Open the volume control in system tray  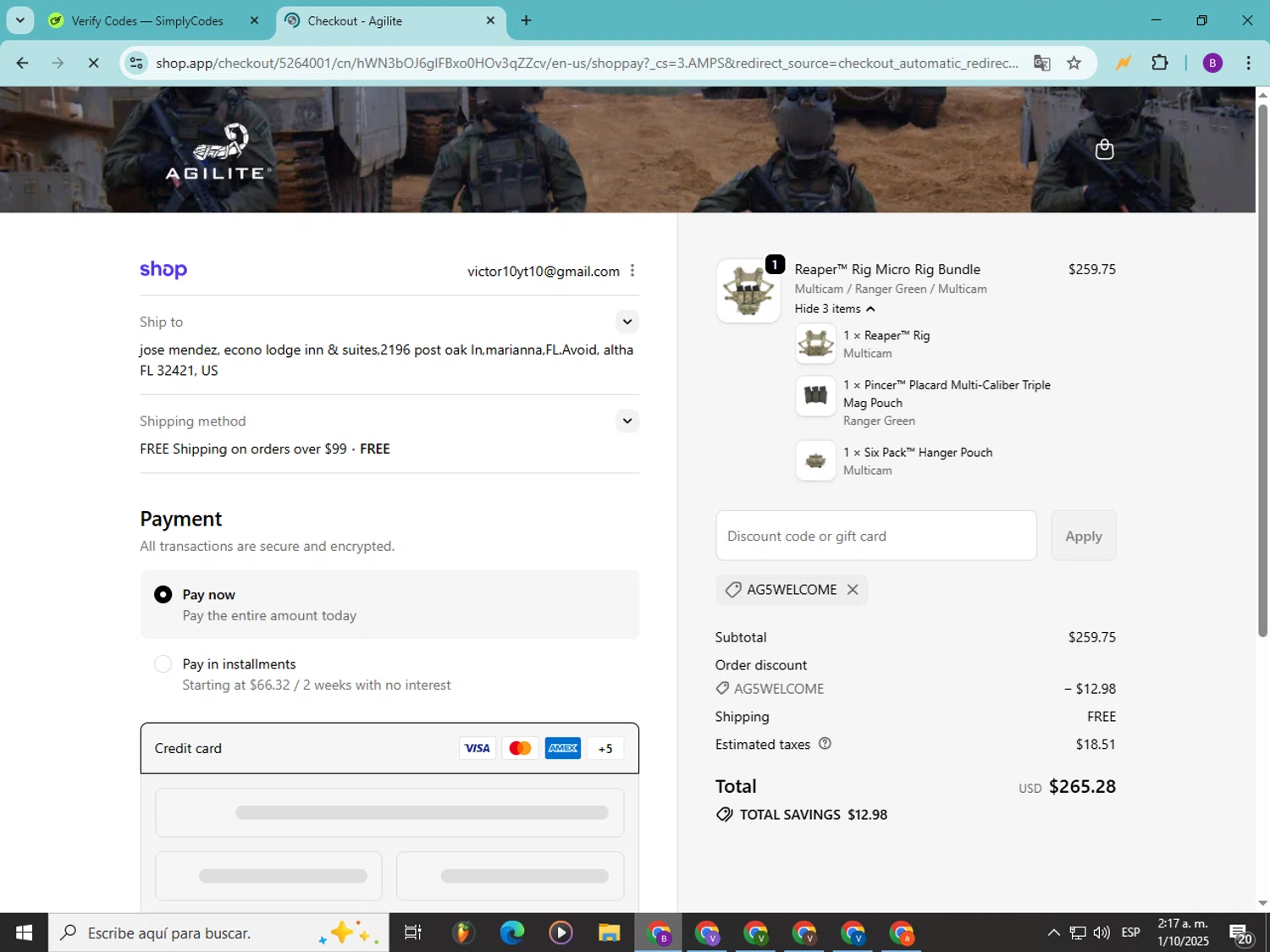pyautogui.click(x=1102, y=933)
